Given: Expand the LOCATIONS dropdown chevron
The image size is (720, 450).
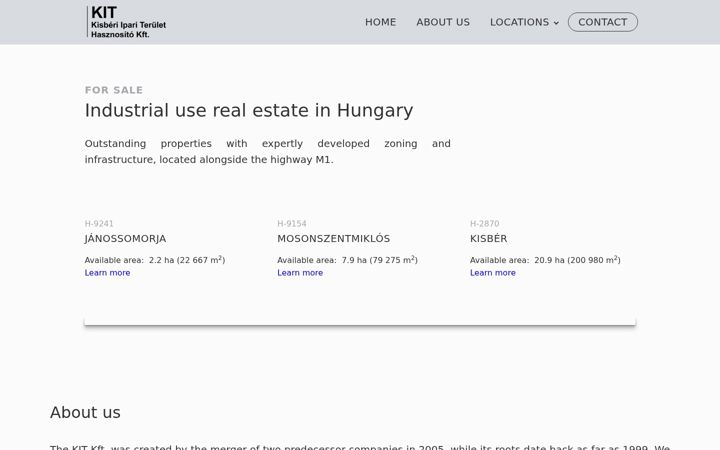Looking at the screenshot, I should [556, 23].
